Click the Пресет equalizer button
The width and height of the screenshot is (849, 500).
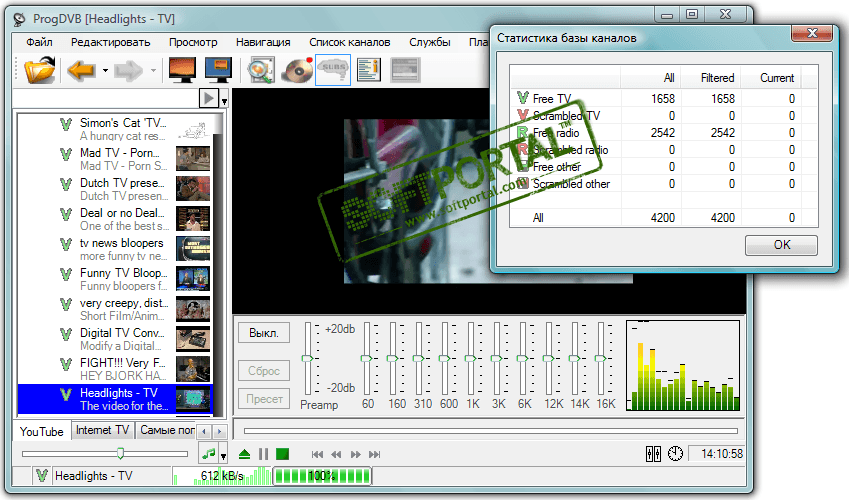click(264, 399)
